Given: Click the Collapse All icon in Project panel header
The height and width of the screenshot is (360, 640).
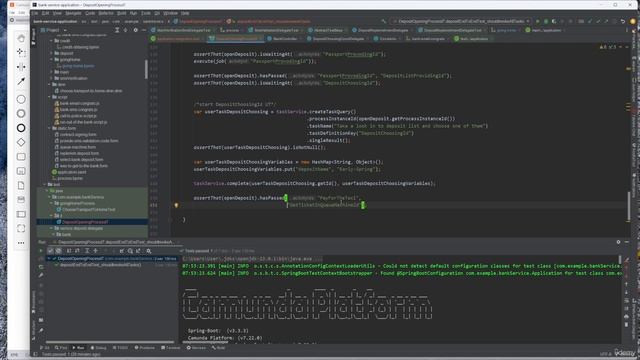Looking at the screenshot, I should [x=126, y=30].
